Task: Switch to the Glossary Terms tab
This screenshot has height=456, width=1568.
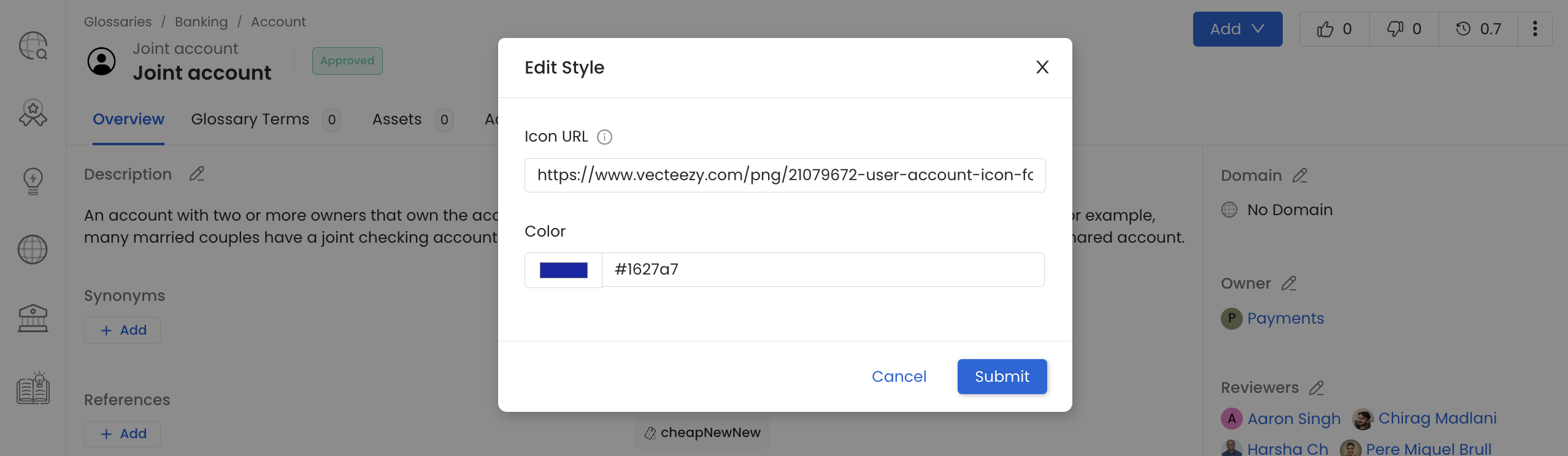Action: tap(266, 120)
